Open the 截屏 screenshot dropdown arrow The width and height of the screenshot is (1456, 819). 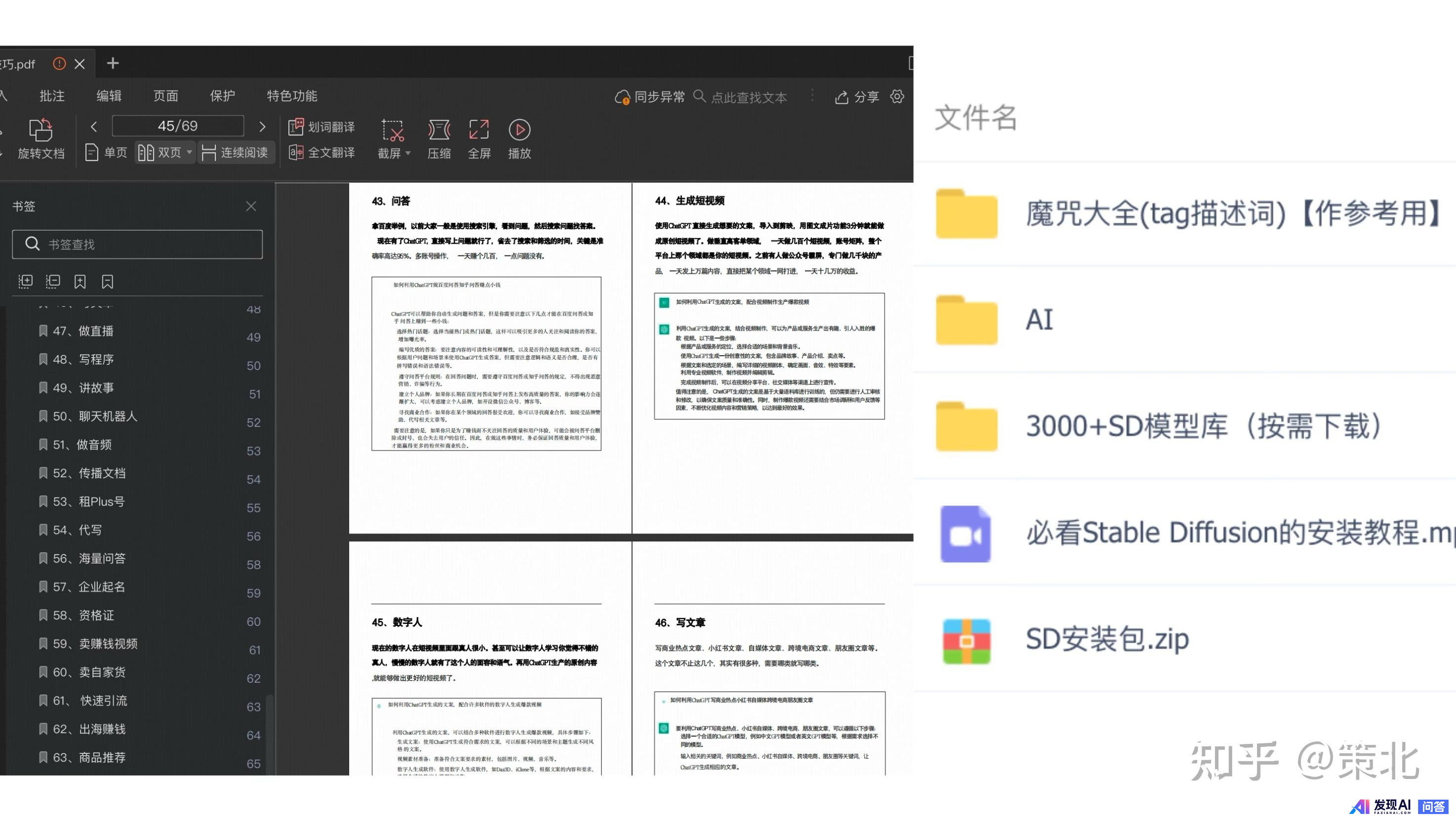point(408,153)
